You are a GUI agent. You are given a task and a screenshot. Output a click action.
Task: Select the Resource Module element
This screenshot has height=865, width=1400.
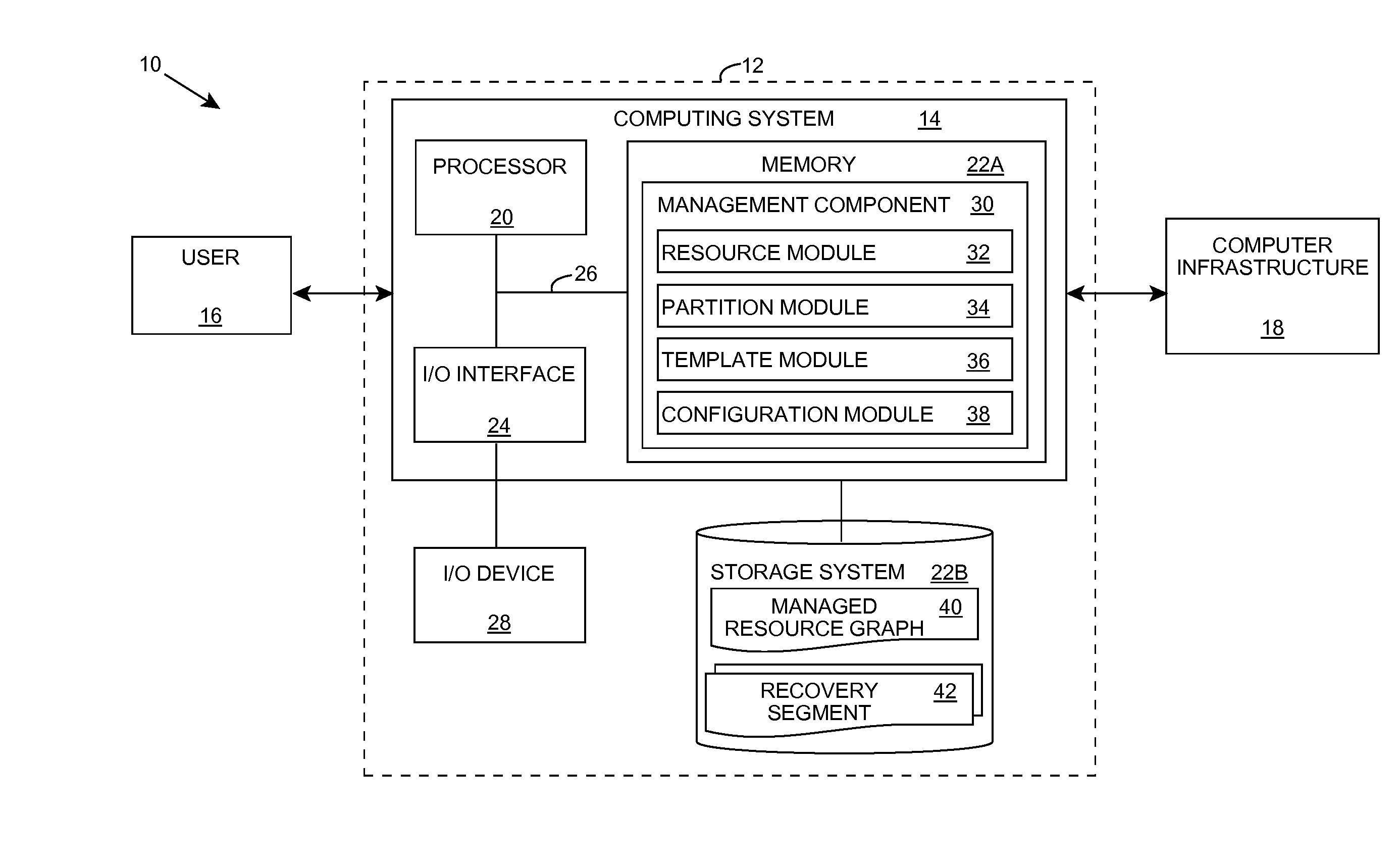813,253
